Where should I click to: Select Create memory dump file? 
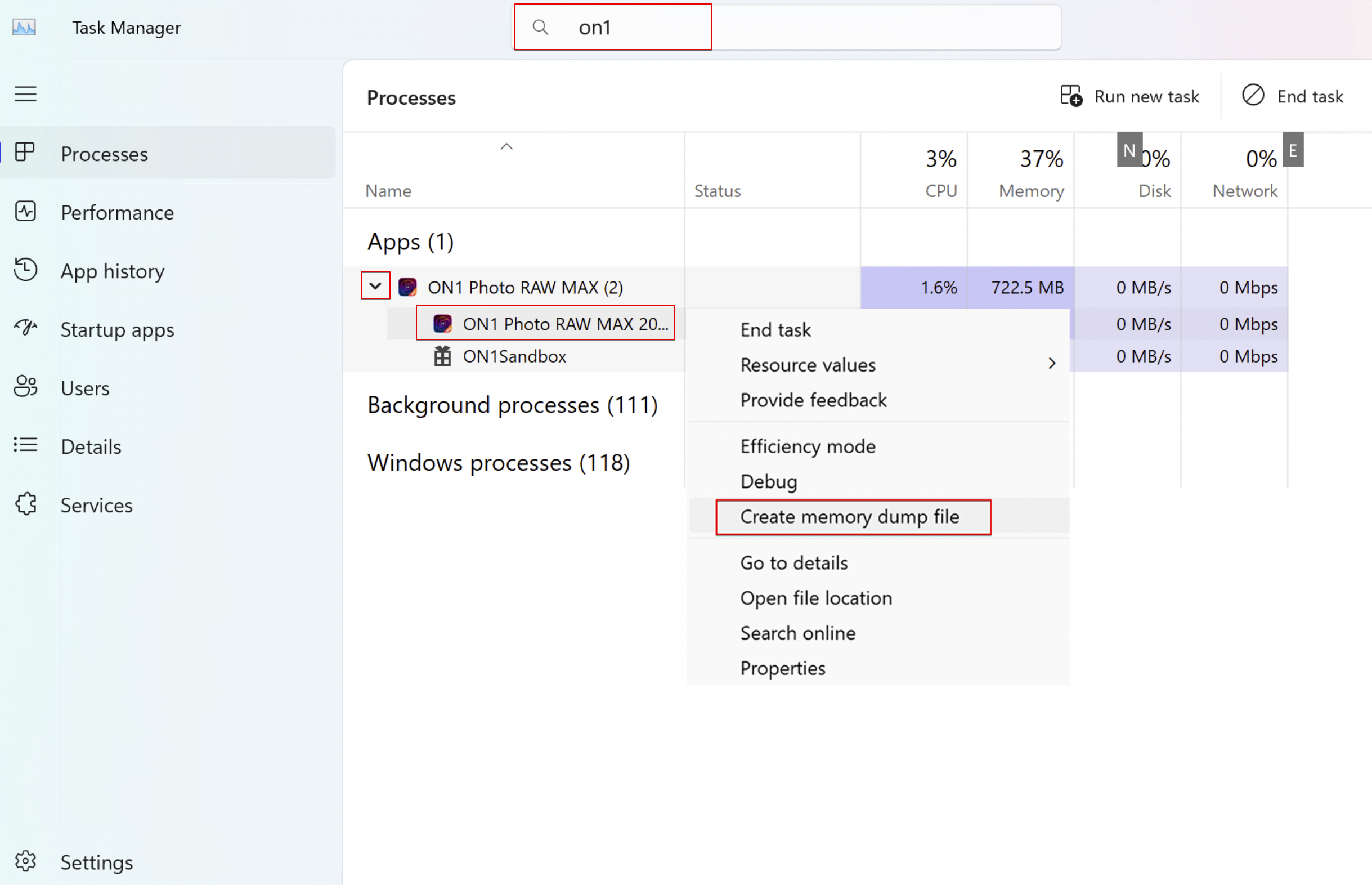[878, 517]
